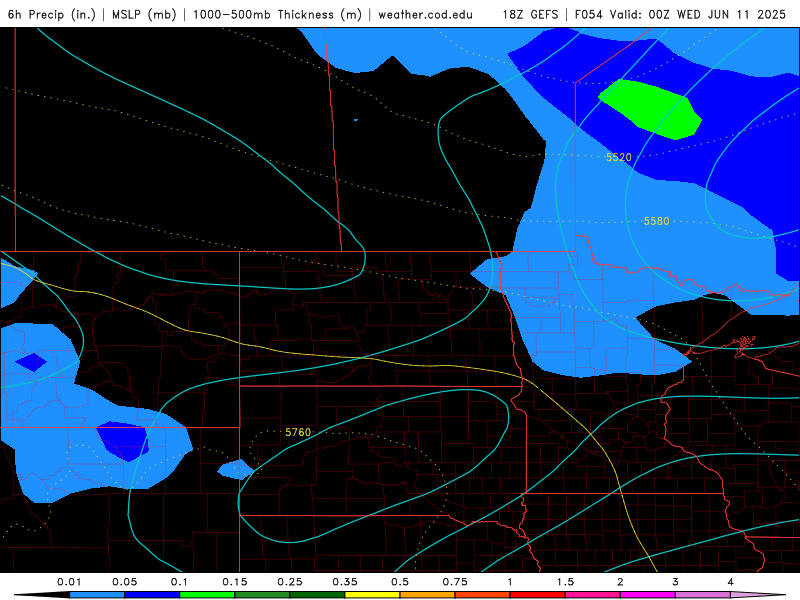
Task: Click the '0.35' legend value
Action: tap(345, 582)
